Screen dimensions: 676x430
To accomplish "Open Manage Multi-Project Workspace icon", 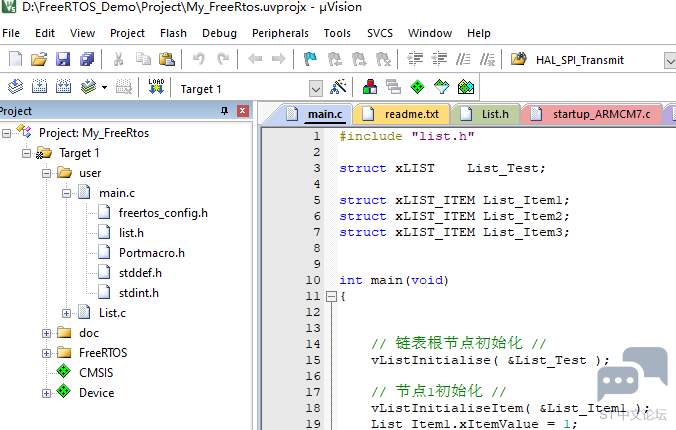I will click(393, 87).
